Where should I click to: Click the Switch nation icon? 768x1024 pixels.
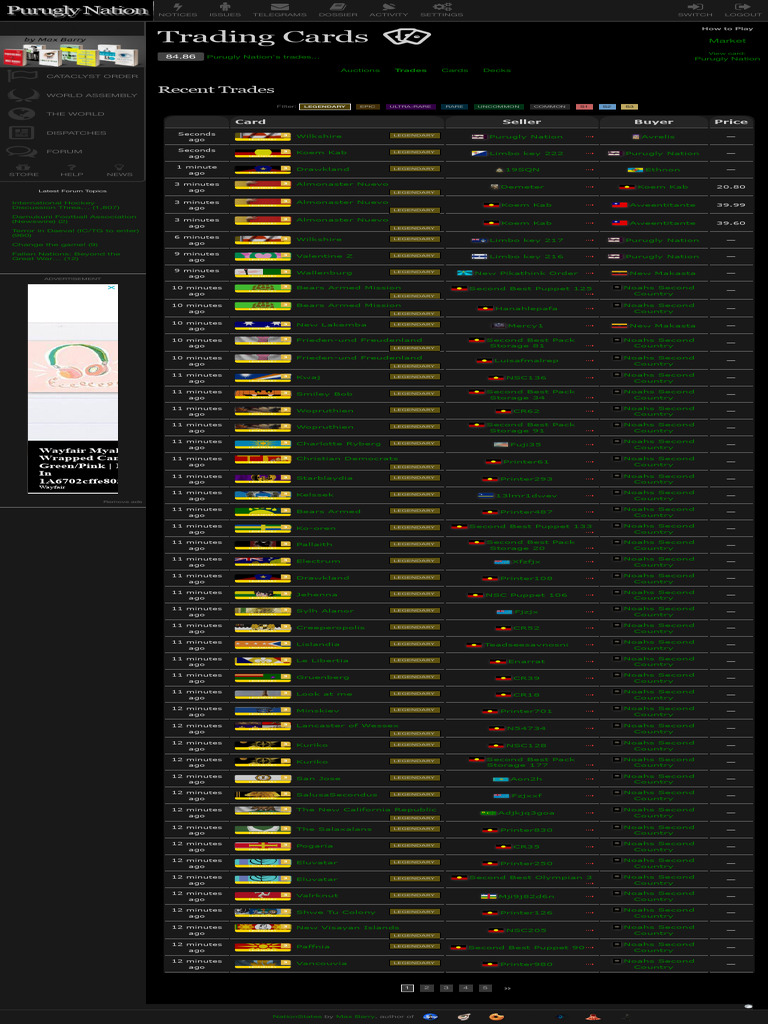click(x=695, y=7)
